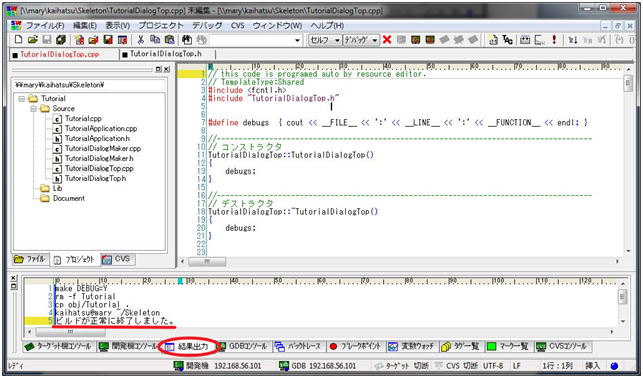This screenshot has height=378, width=643.
Task: Open the ブレークポイント tab
Action: [x=355, y=347]
